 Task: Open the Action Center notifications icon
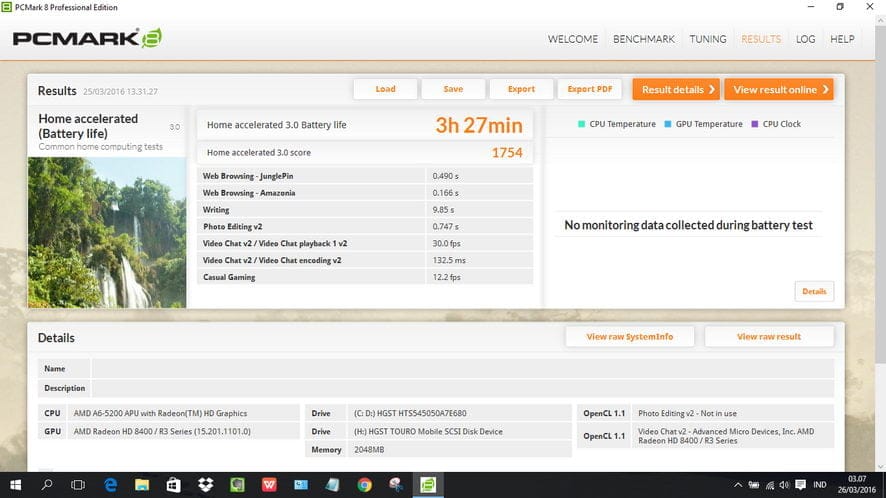(800, 485)
